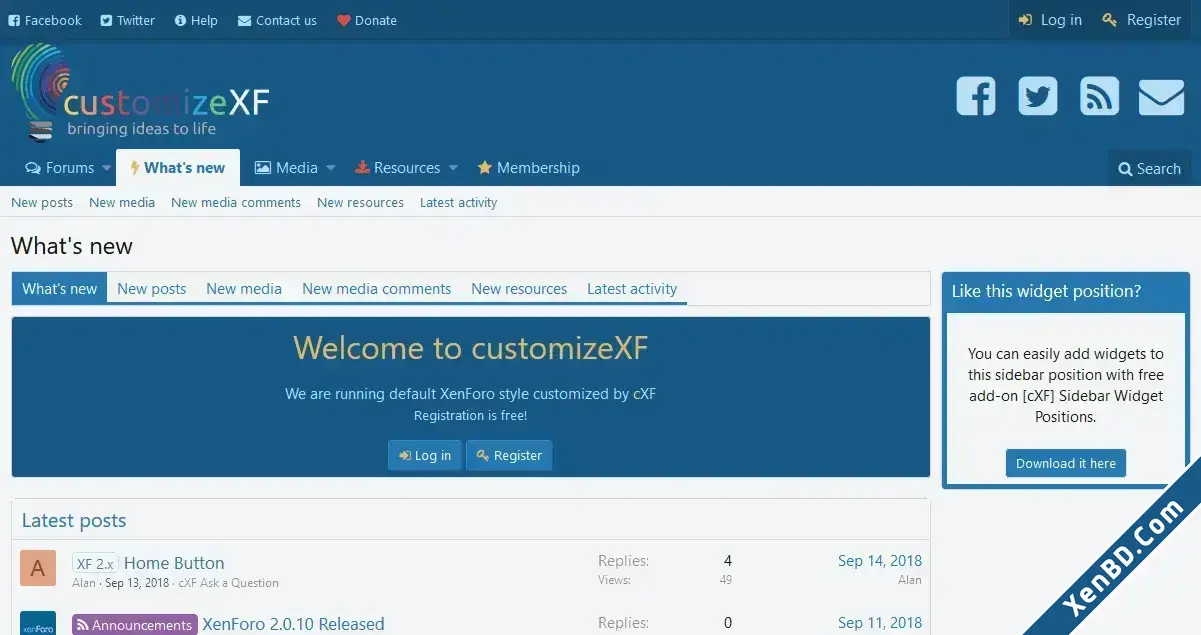This screenshot has height=635, width=1201.
Task: Click Log in button in welcome banner
Action: point(425,455)
